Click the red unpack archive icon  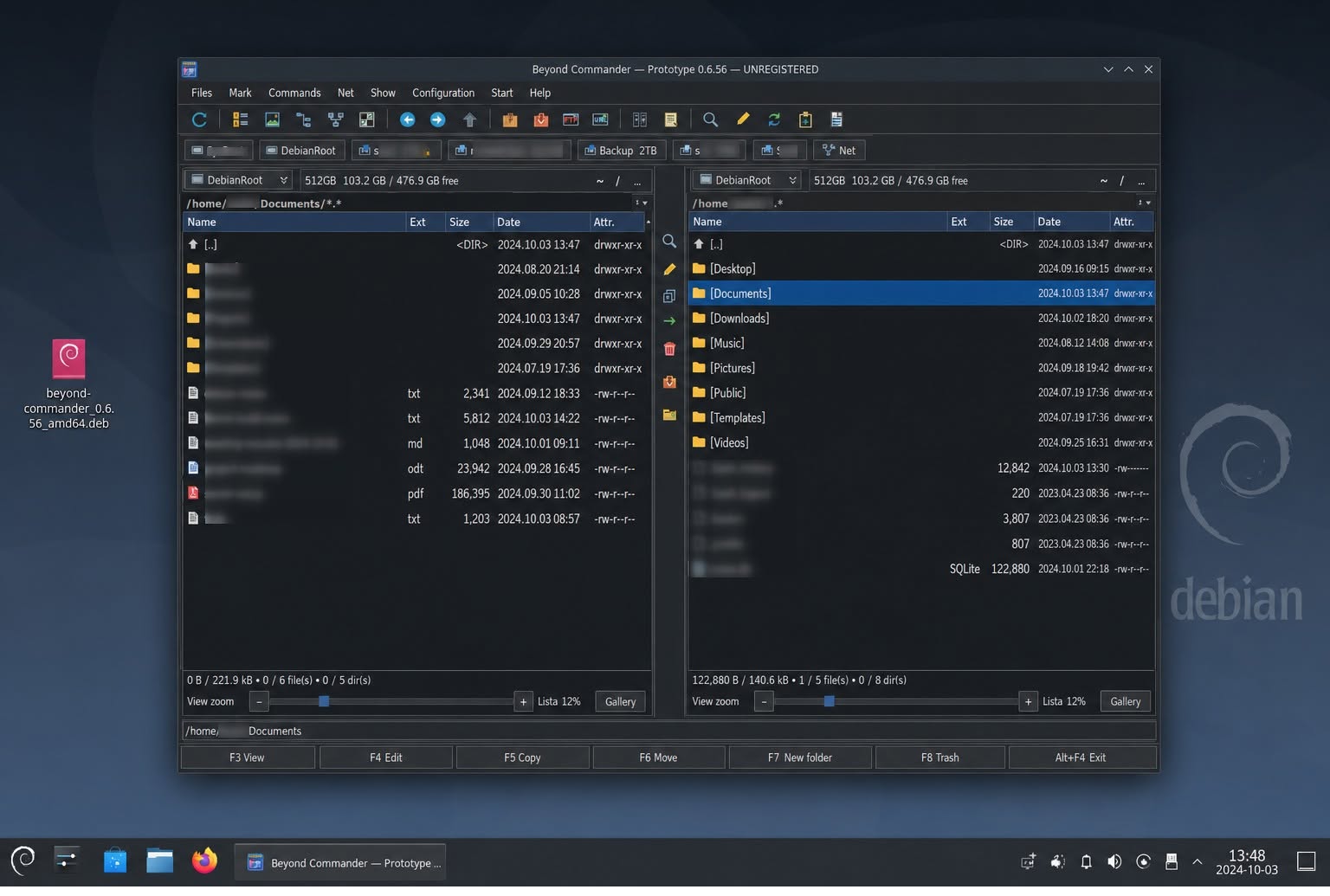(x=541, y=119)
